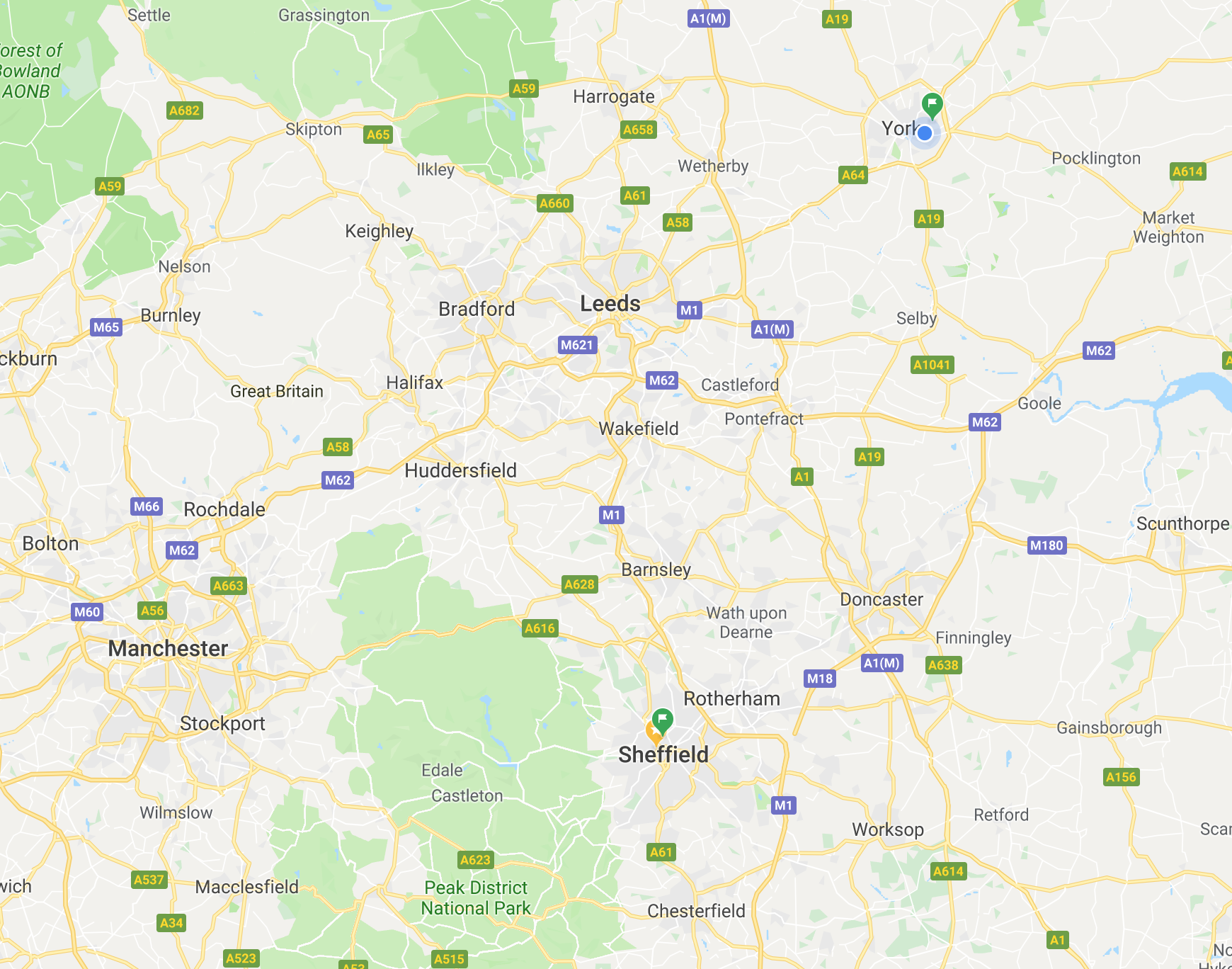Screen dimensions: 1232x969
Task: Click the A1041 road shield below Selby
Action: pyautogui.click(x=932, y=365)
